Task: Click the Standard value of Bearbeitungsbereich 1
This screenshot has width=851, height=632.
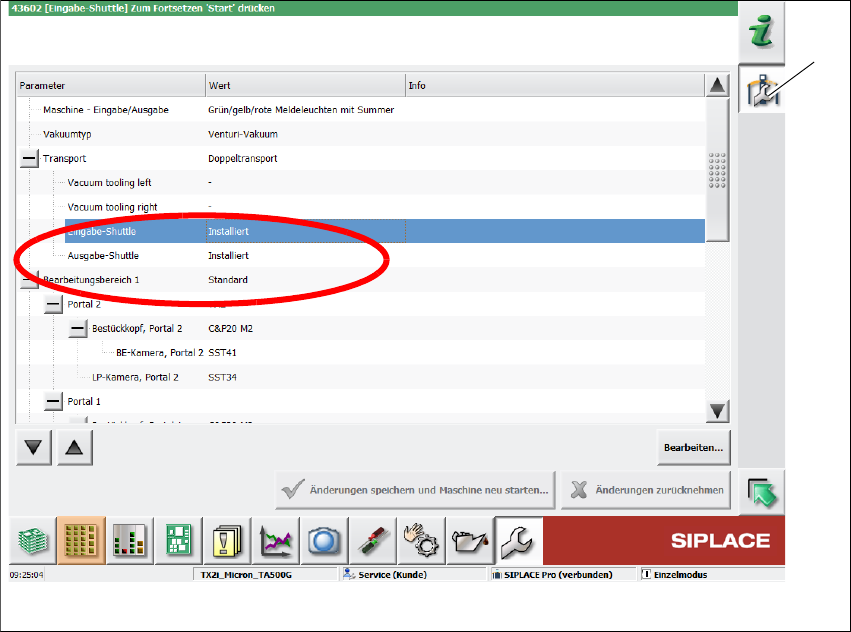Action: click(228, 280)
